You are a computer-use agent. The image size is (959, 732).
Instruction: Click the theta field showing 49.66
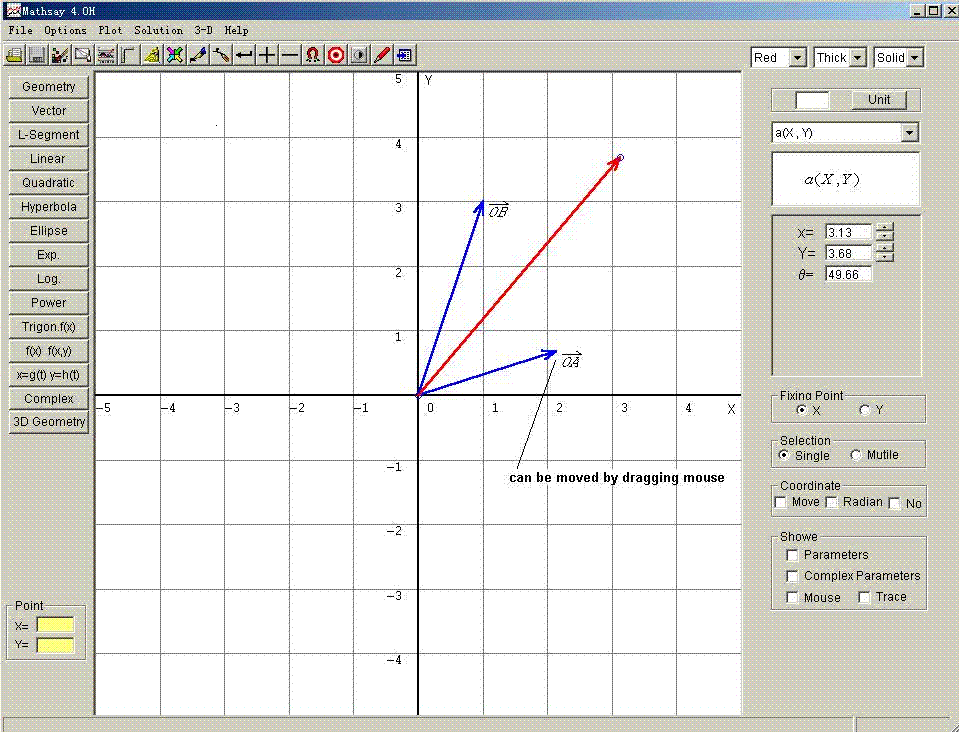[x=848, y=275]
